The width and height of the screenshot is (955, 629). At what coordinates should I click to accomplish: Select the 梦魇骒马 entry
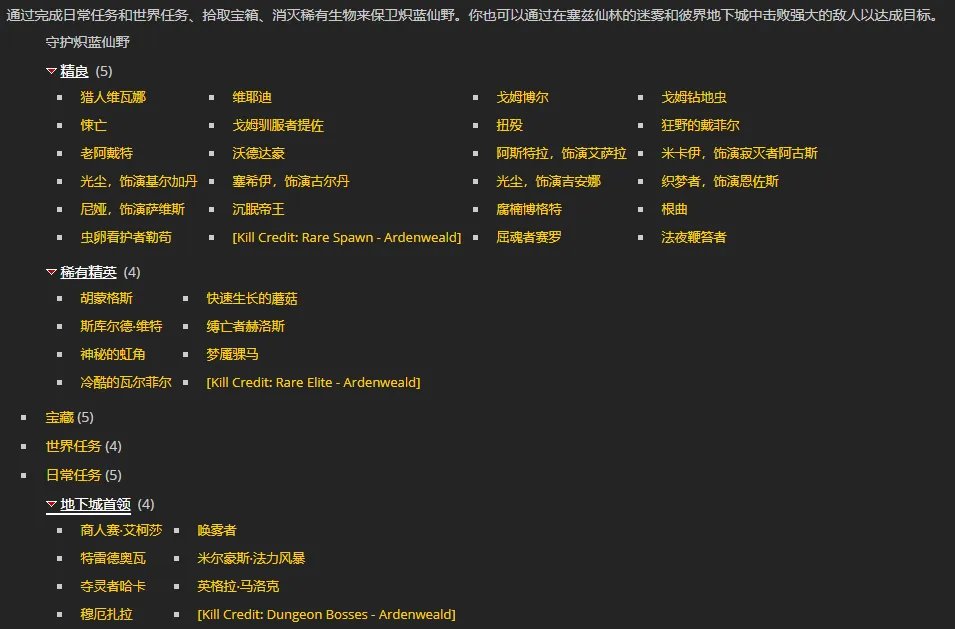pyautogui.click(x=231, y=354)
